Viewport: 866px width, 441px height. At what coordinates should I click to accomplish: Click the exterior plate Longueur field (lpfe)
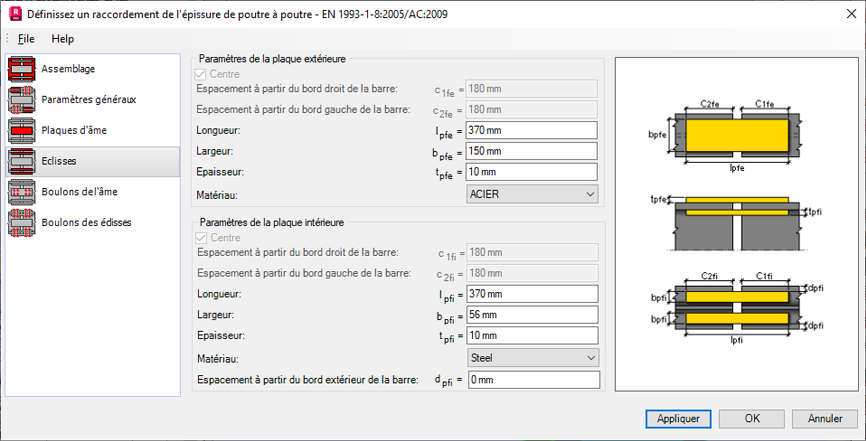pos(532,130)
